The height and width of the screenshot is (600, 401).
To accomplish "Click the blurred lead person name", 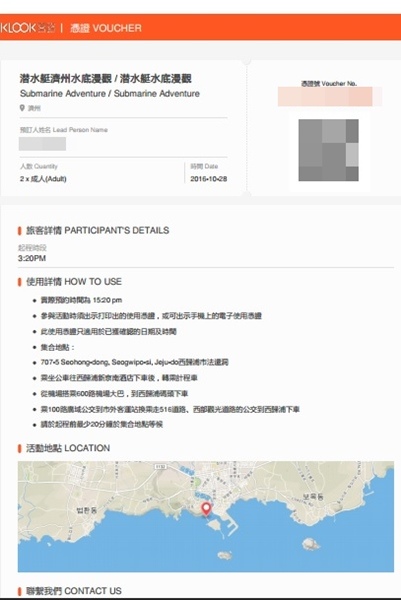I will click(42, 144).
